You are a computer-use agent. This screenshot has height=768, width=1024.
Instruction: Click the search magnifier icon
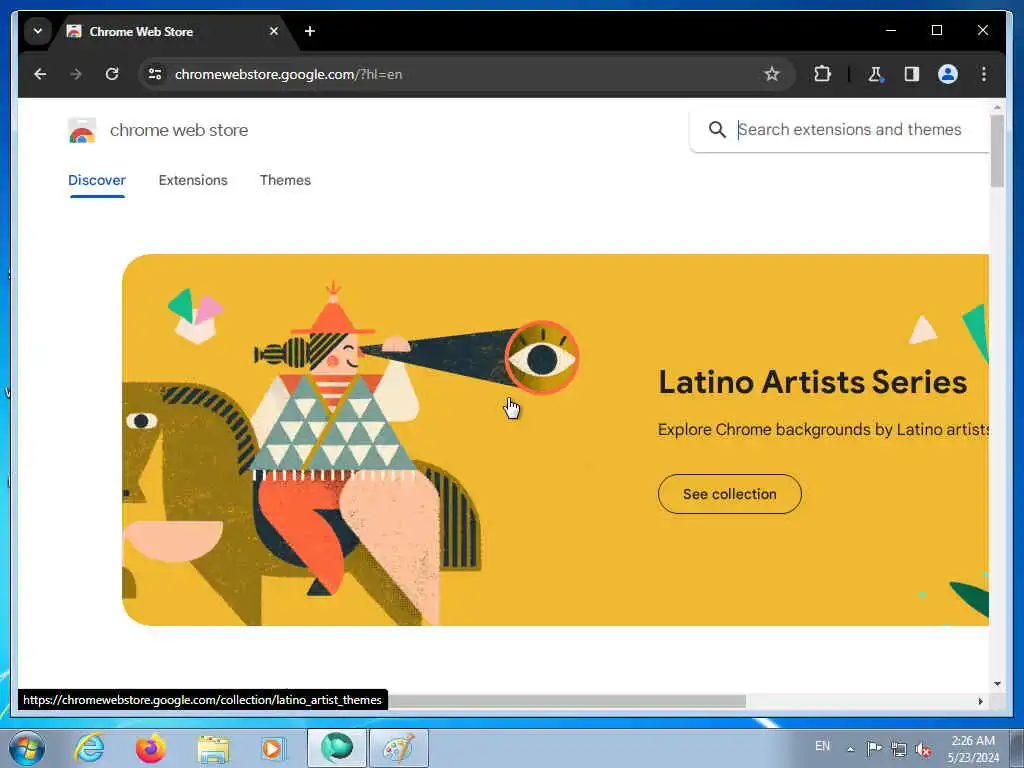coord(717,130)
